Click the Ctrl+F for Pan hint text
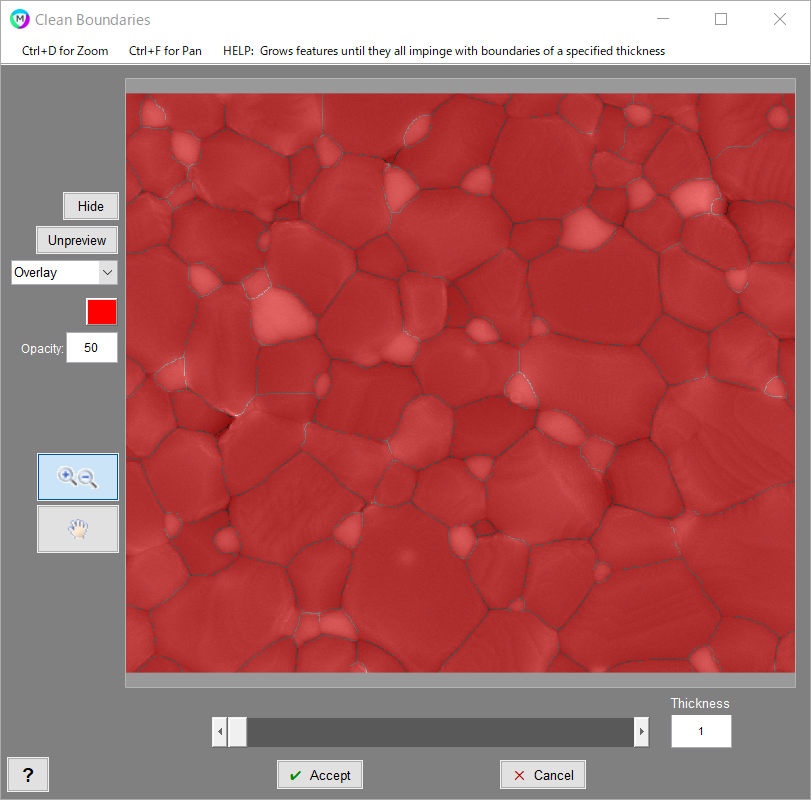The height and width of the screenshot is (800, 811). [165, 51]
